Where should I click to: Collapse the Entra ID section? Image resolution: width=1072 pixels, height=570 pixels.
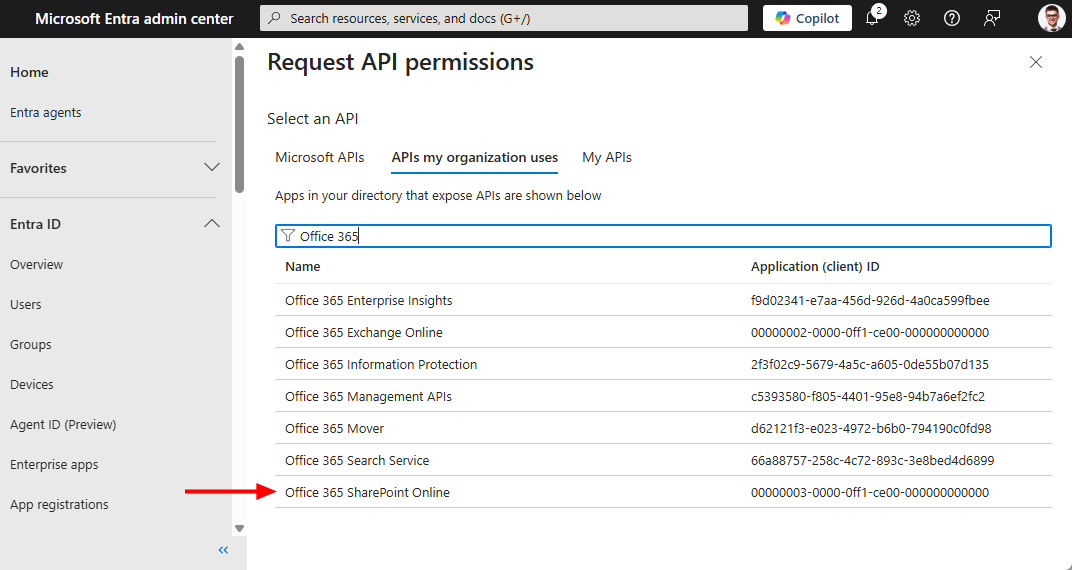pos(211,224)
